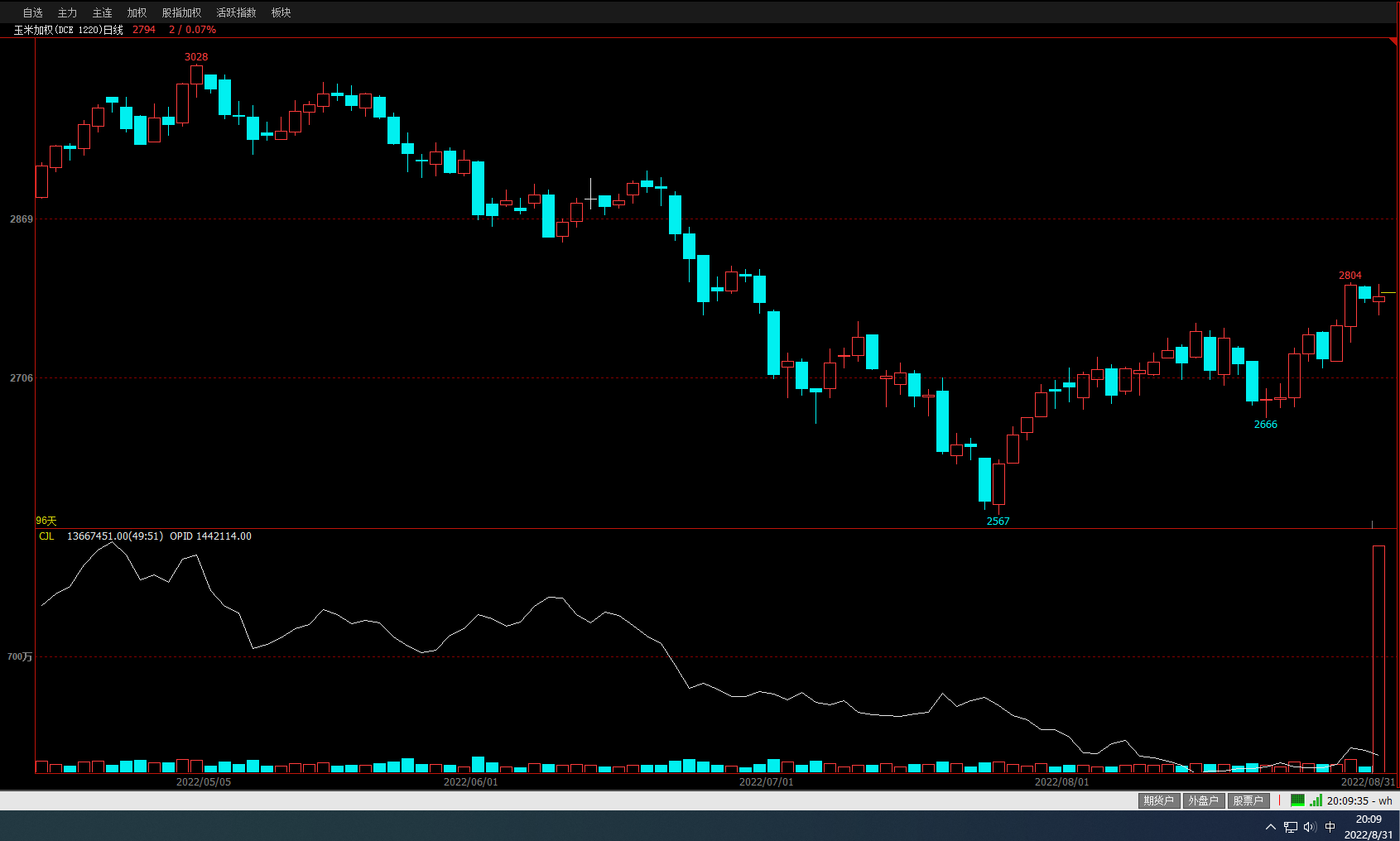Click the 3028 high price label
The image size is (1400, 841).
tap(196, 57)
